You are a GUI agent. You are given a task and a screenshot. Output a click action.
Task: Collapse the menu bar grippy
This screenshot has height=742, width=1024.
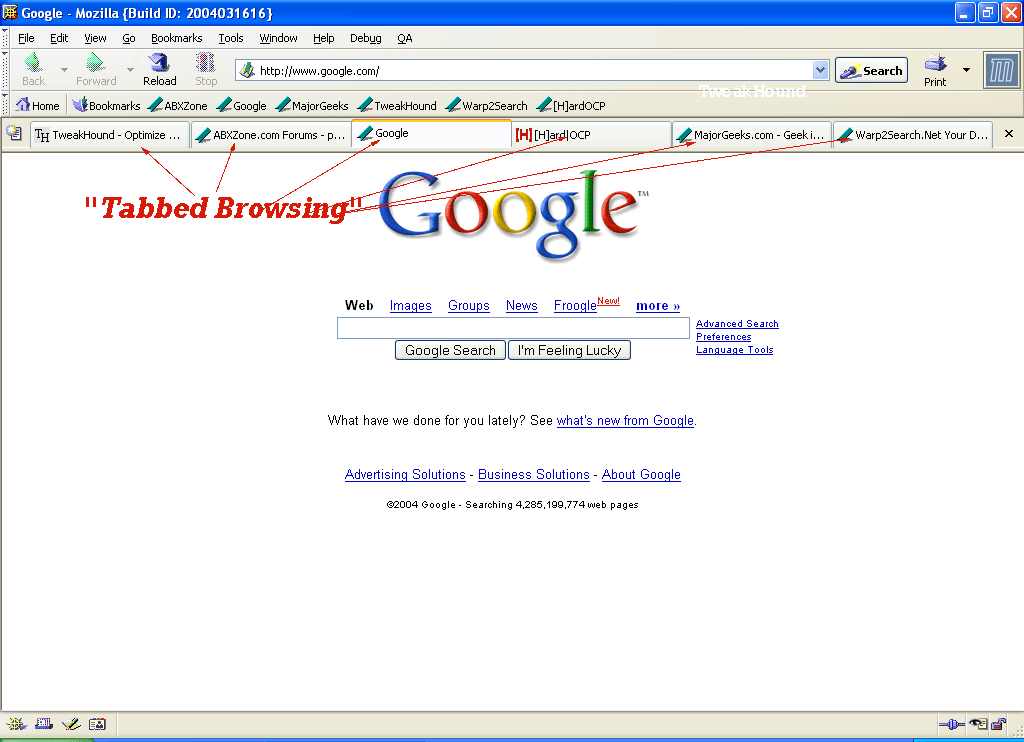(5, 37)
